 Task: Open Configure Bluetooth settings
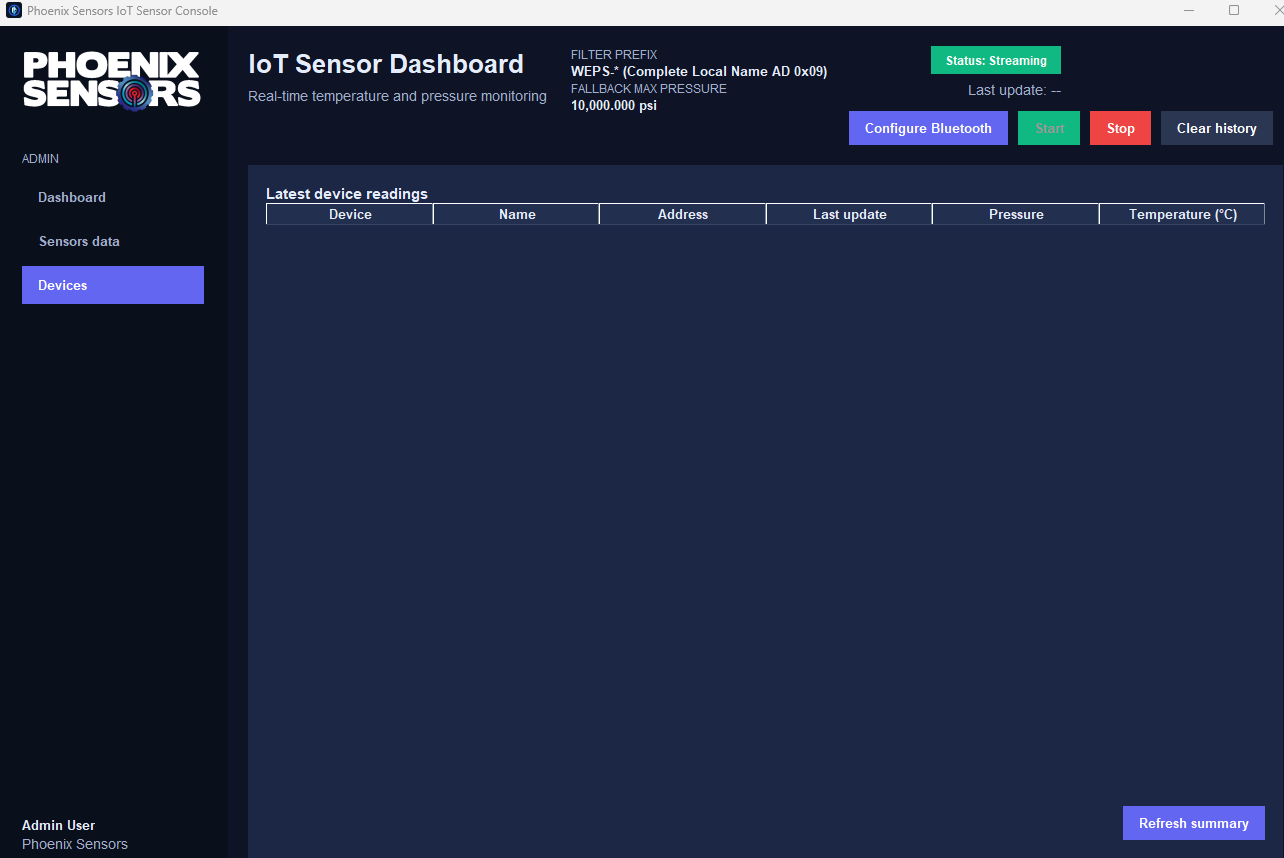tap(928, 128)
